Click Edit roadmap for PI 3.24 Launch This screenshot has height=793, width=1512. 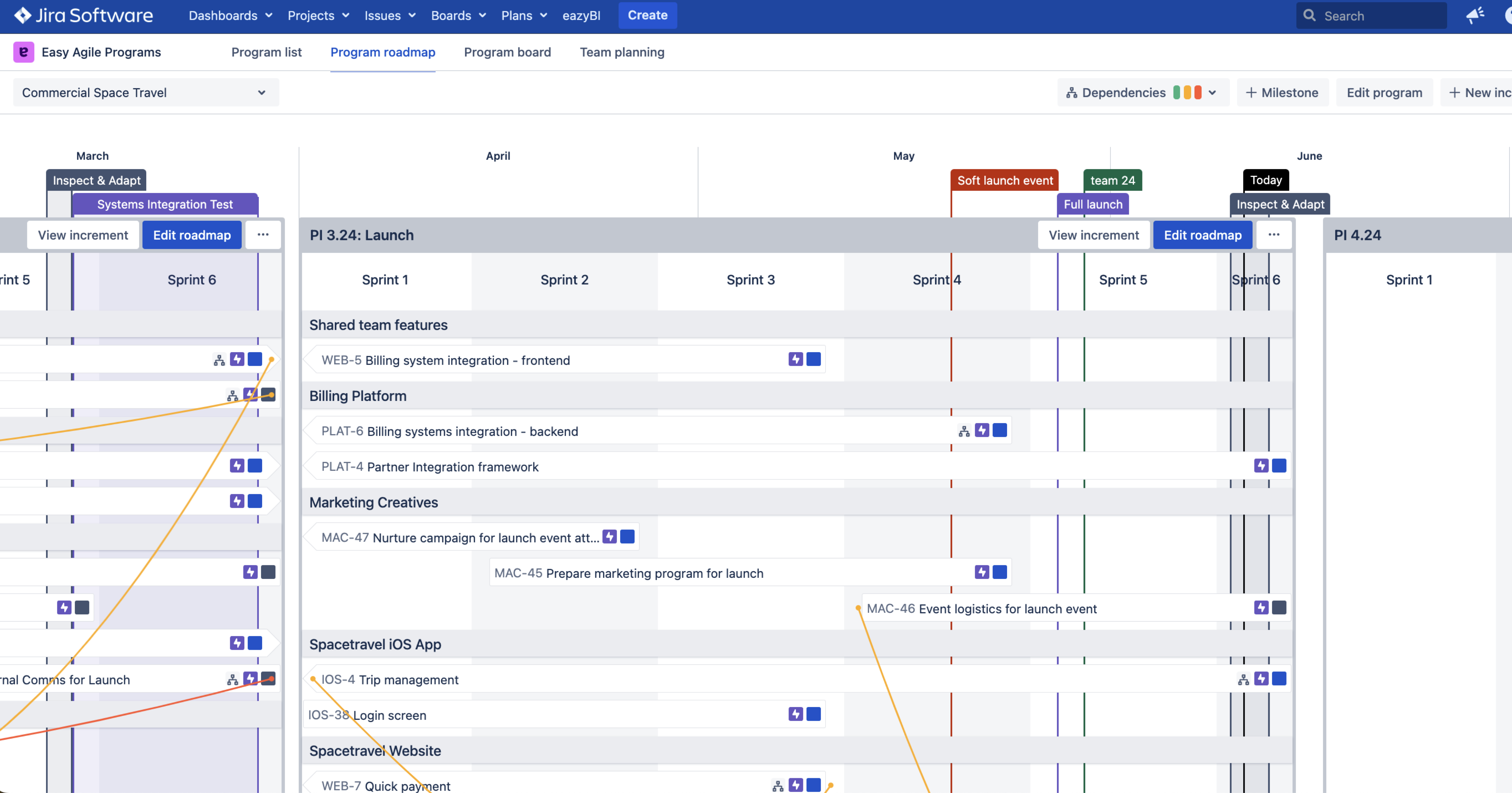1203,235
